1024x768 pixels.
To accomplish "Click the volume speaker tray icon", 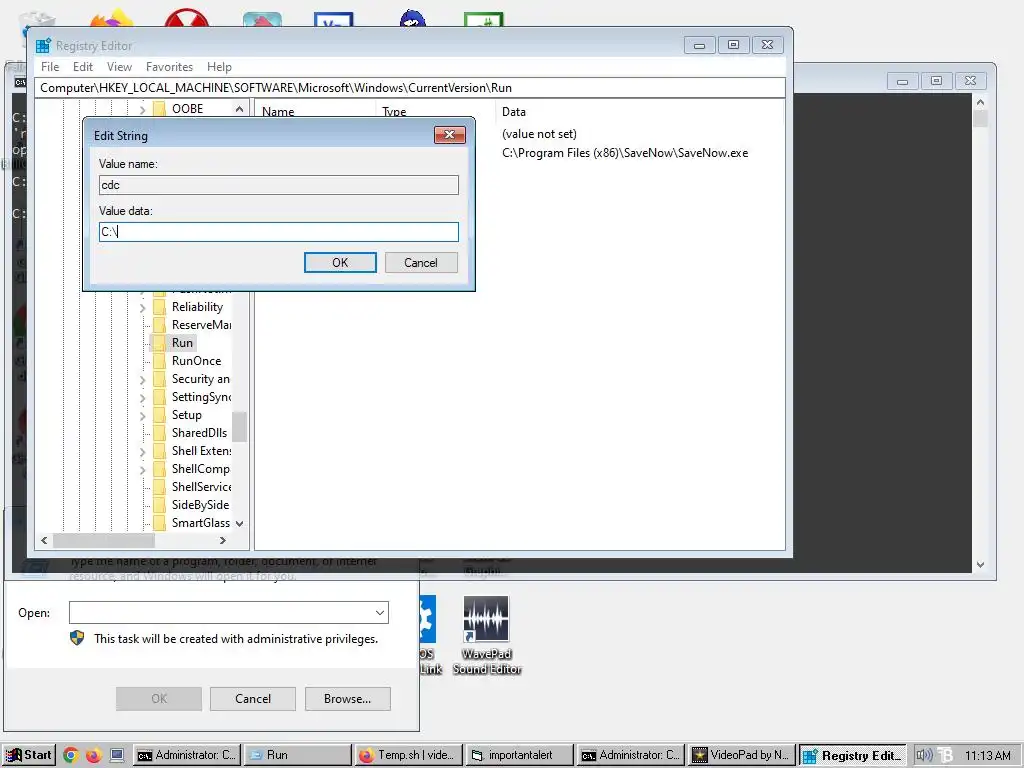I will click(x=923, y=755).
